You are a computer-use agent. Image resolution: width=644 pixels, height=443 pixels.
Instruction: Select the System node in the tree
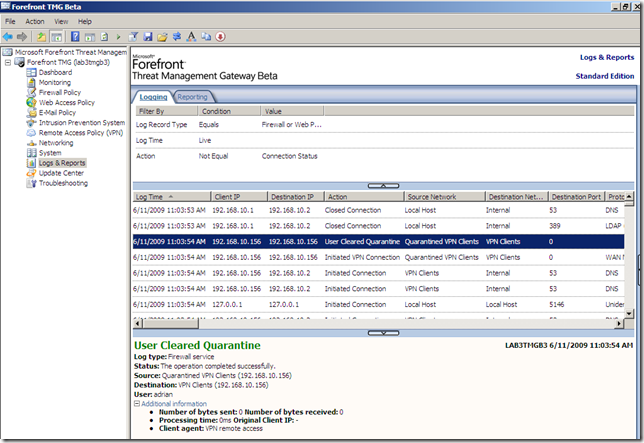click(x=50, y=153)
